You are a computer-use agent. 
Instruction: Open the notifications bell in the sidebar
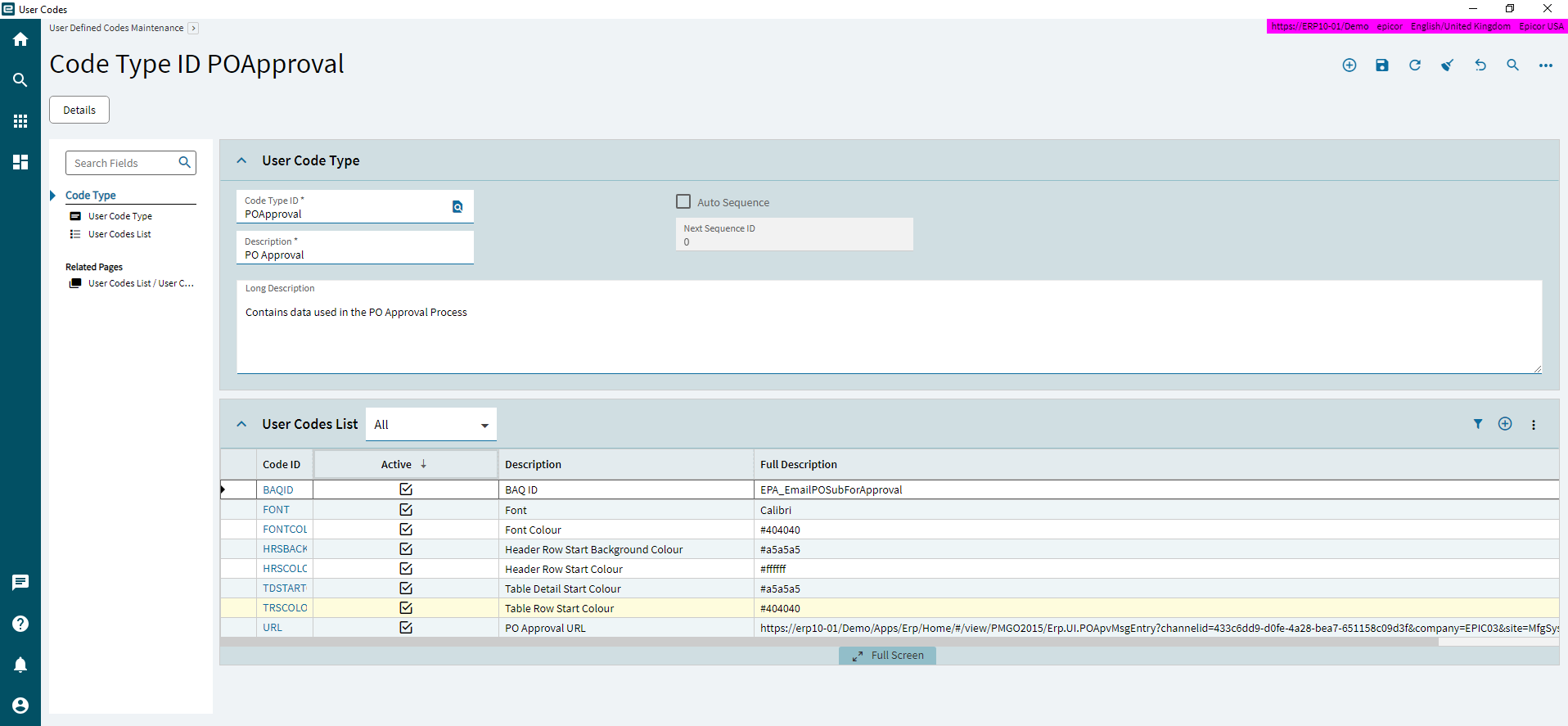20,665
